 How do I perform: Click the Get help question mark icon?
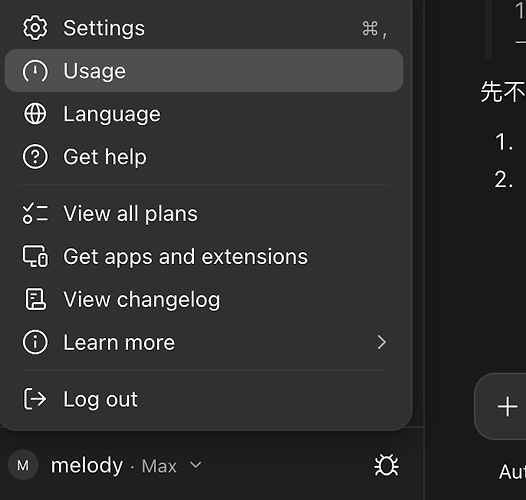tap(35, 157)
